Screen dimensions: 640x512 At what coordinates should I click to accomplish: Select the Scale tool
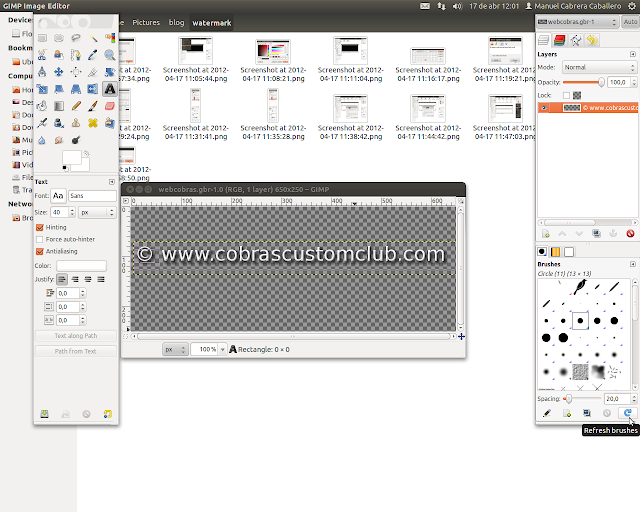coord(42,89)
